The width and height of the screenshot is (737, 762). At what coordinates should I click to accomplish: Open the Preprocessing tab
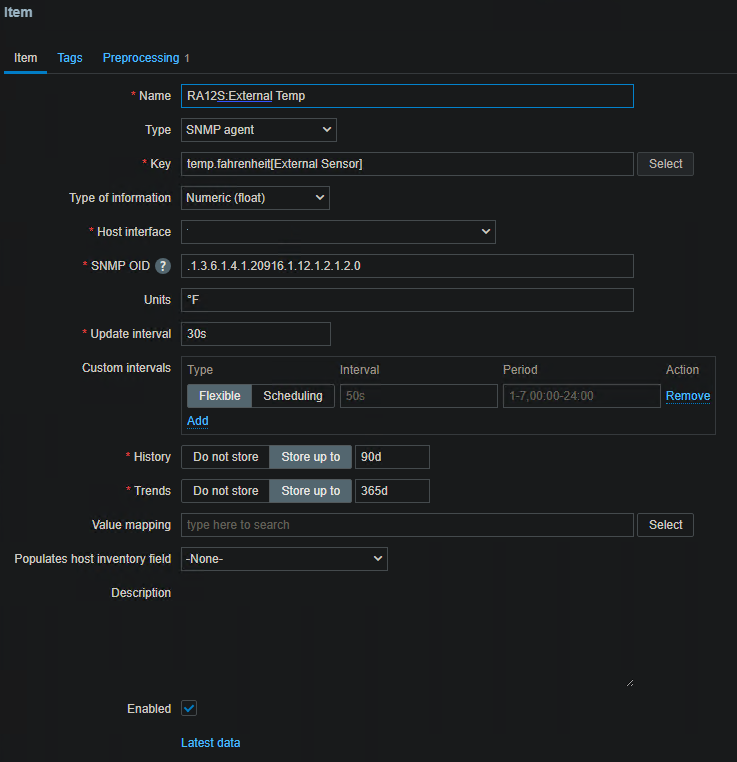click(x=141, y=58)
